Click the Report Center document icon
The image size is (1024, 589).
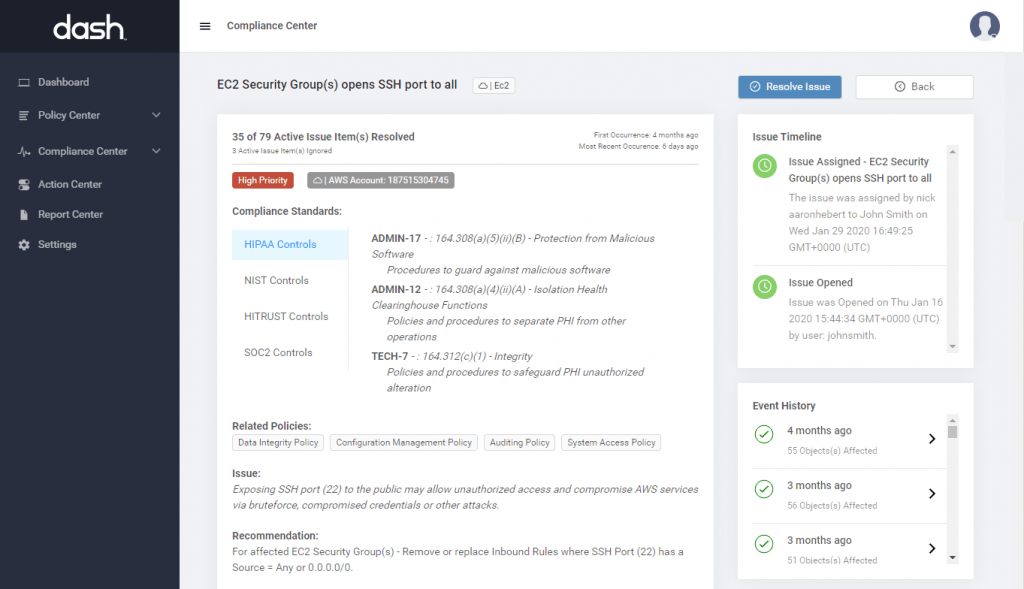tap(24, 214)
